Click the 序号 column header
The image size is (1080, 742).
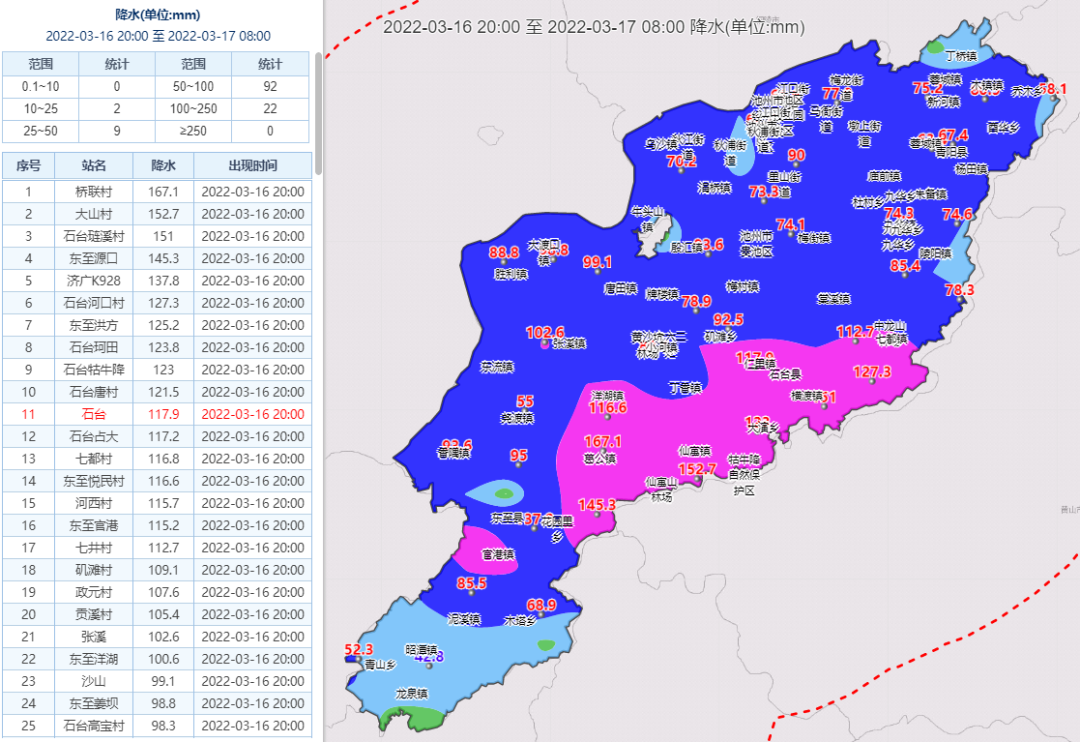pos(28,165)
